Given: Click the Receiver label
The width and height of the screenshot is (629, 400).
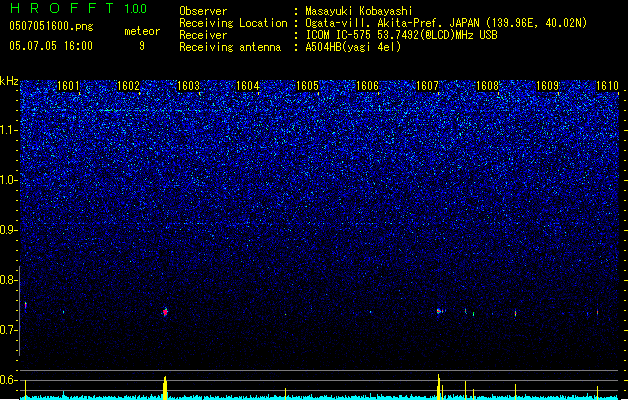Looking at the screenshot, I should coord(203,35).
